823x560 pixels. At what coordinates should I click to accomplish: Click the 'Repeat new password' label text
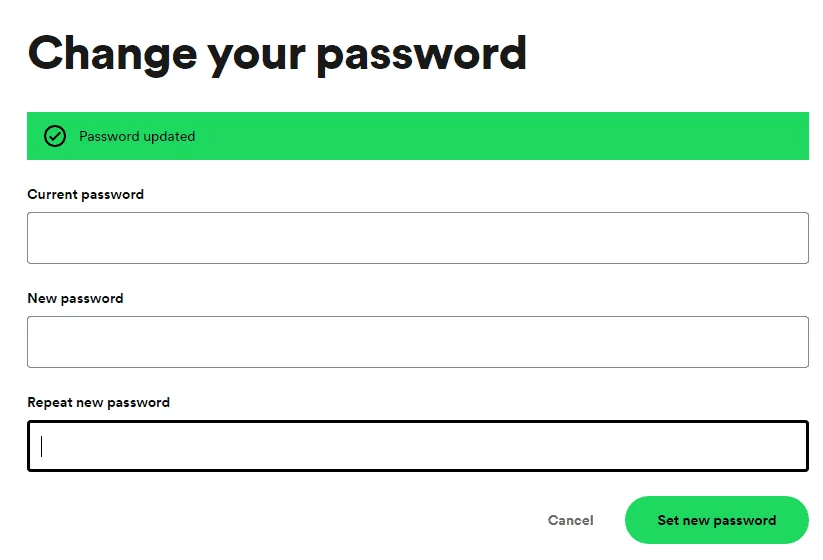[x=99, y=402]
